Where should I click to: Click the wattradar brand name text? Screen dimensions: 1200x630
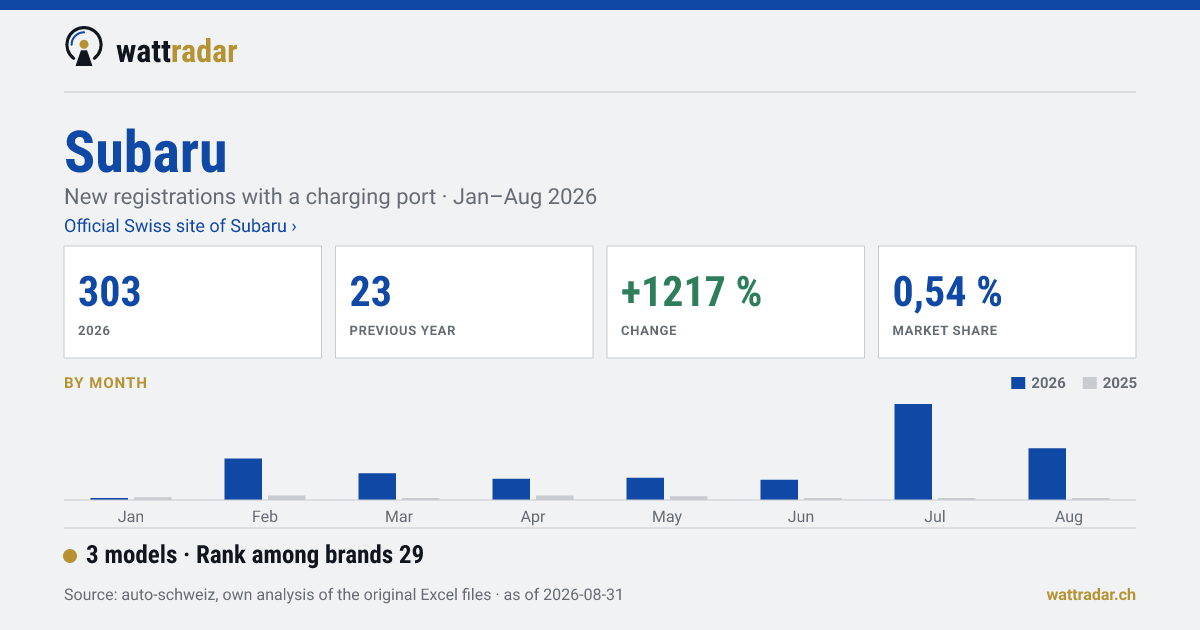(177, 50)
